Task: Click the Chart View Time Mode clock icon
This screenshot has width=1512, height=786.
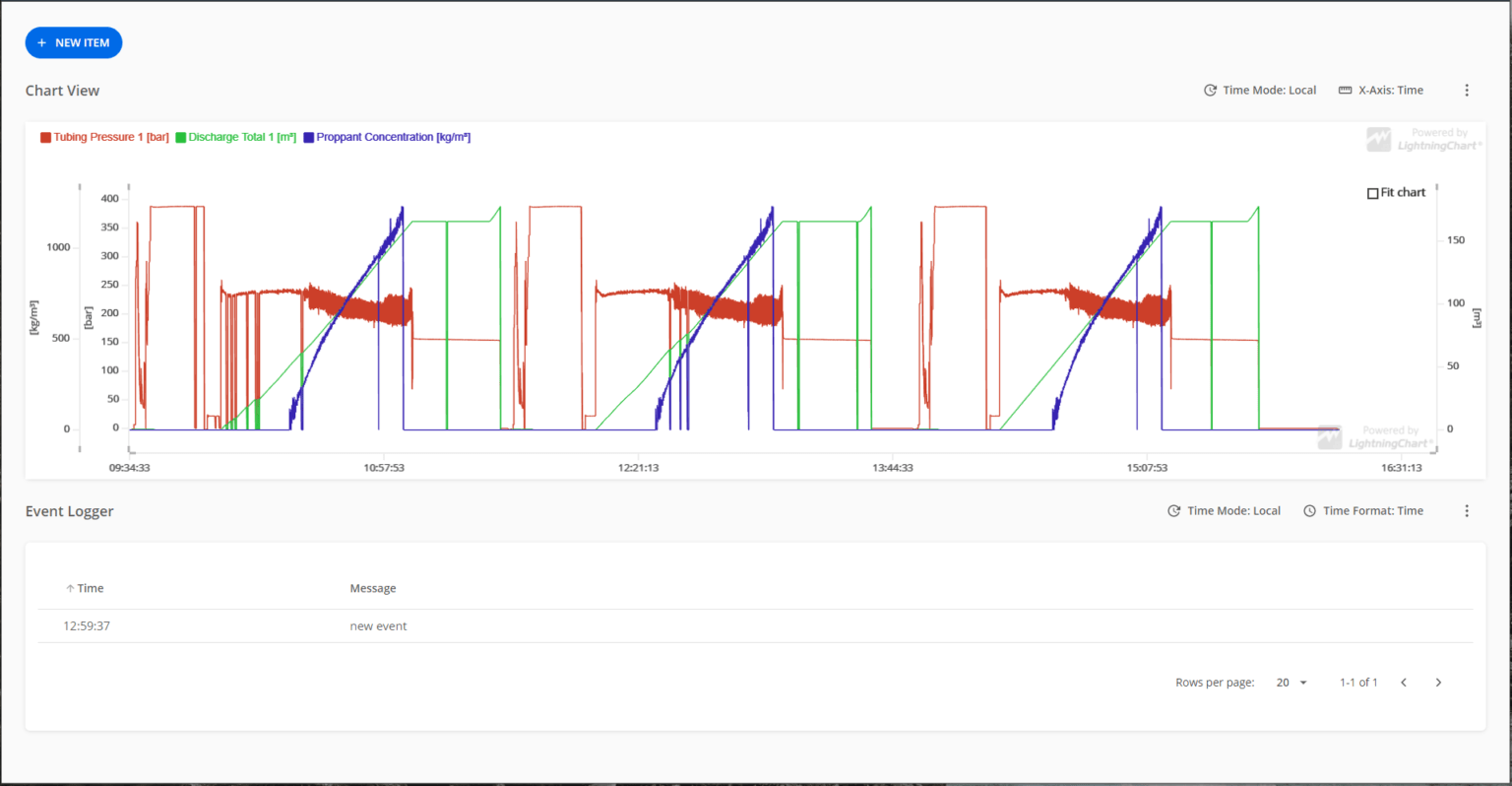Action: (1210, 91)
